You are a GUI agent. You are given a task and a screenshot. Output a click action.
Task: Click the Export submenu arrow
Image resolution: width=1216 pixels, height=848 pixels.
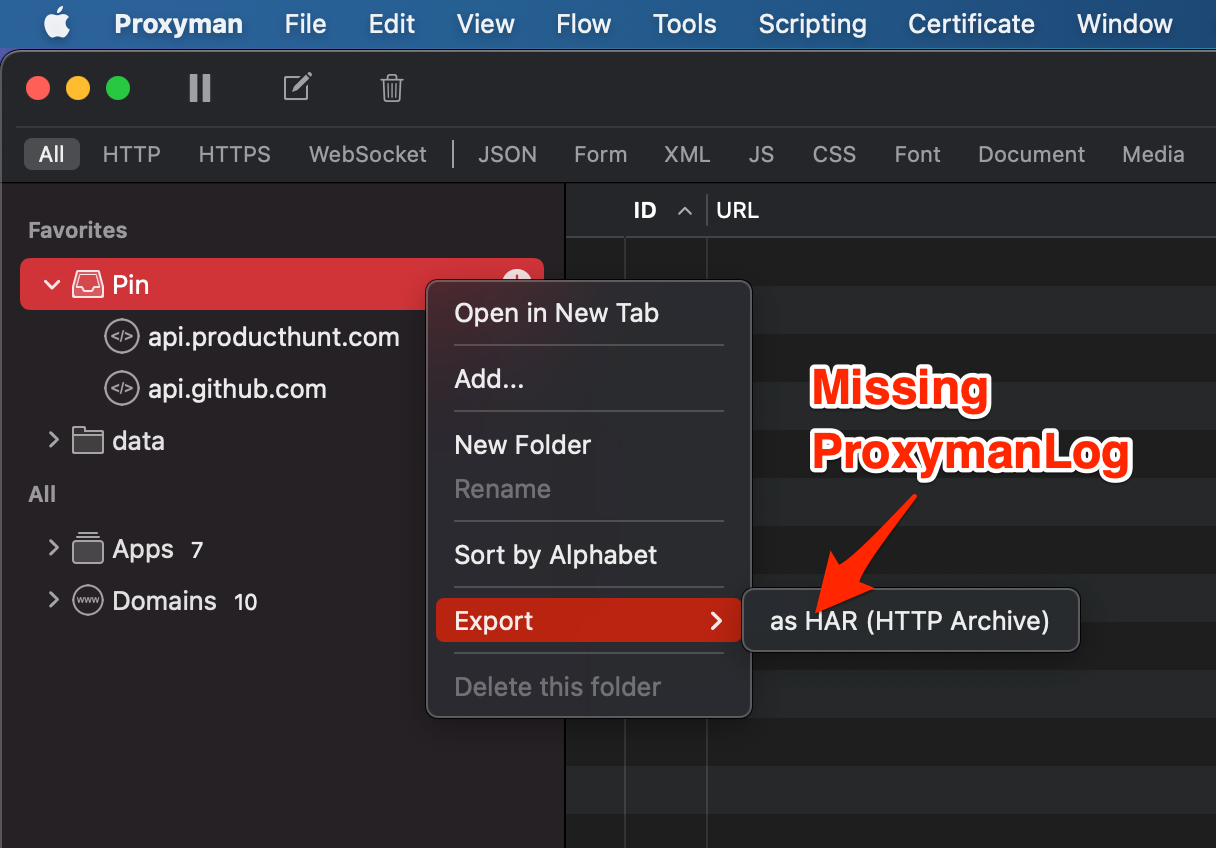tap(716, 621)
